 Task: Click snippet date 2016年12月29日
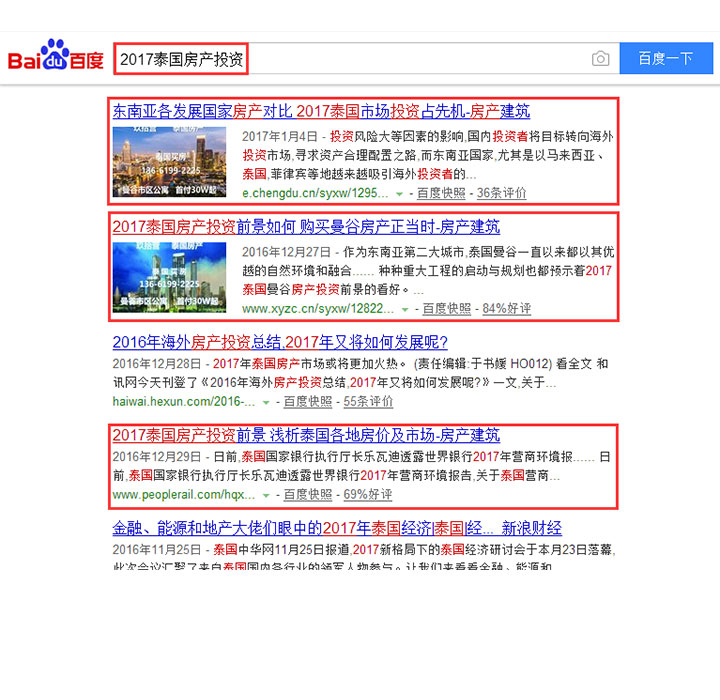tap(157, 457)
